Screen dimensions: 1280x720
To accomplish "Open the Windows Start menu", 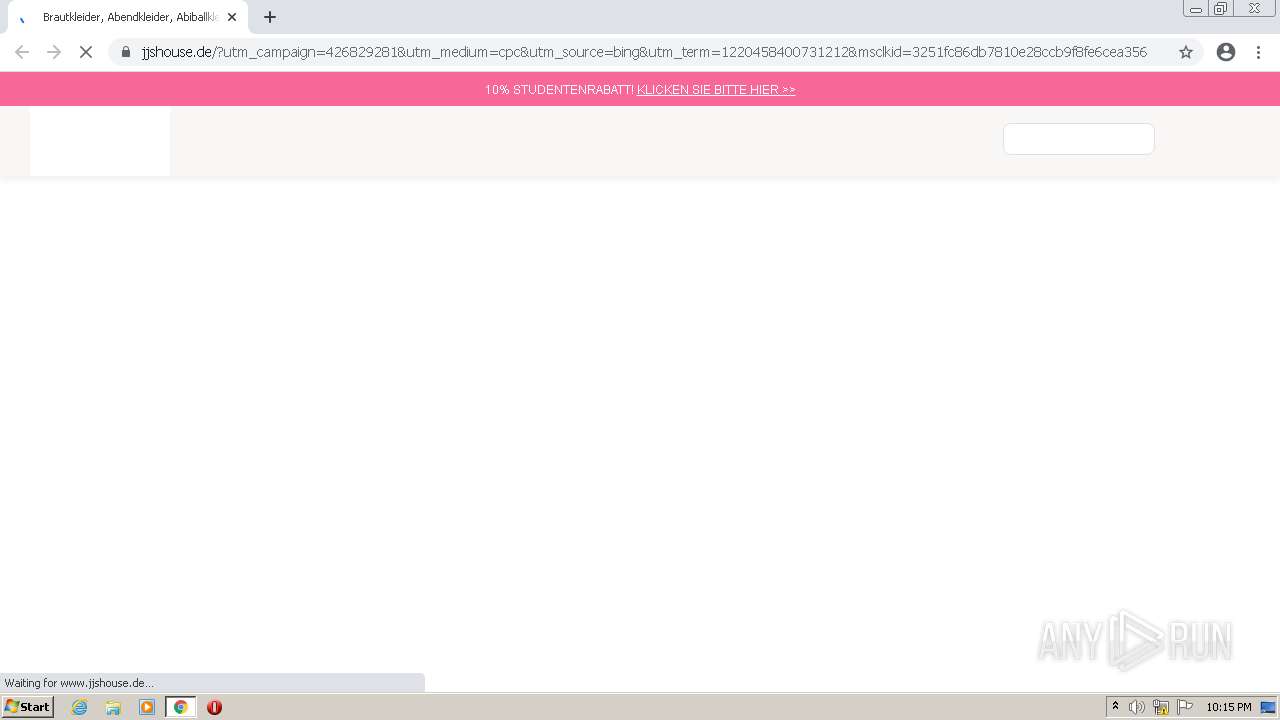I will [x=28, y=707].
